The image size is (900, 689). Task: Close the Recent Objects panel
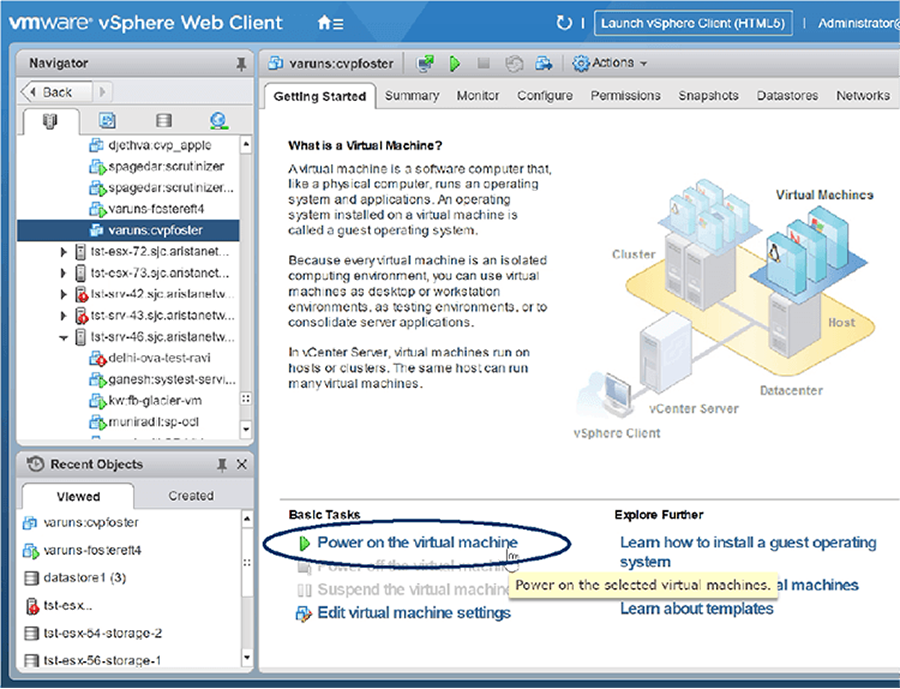point(242,464)
